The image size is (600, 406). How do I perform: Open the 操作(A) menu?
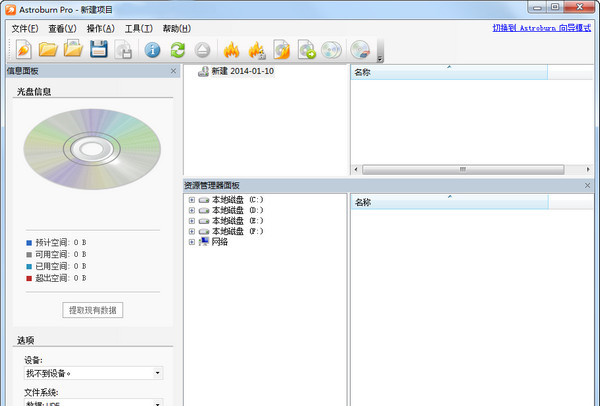tap(101, 29)
